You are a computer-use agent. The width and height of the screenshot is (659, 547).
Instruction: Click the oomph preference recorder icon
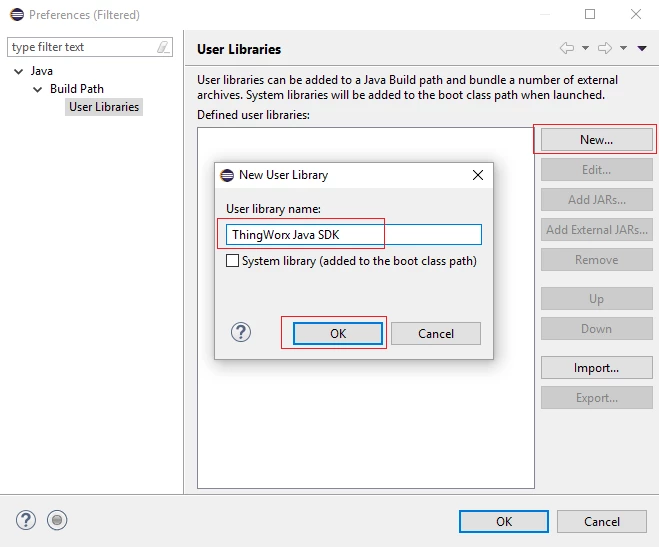(x=57, y=520)
